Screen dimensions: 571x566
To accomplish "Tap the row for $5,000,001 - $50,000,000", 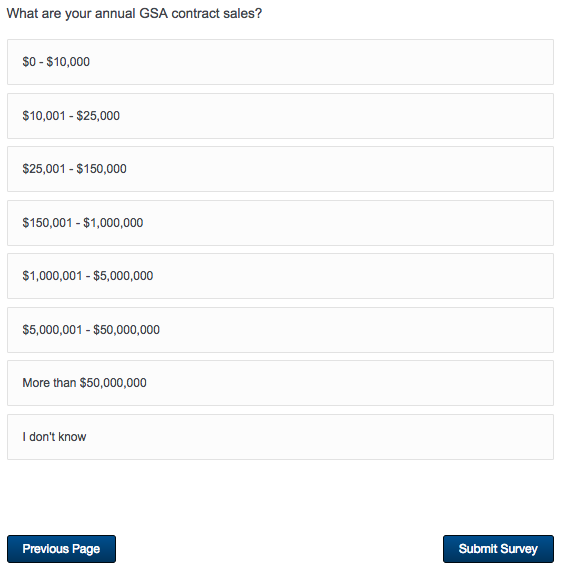I will pyautogui.click(x=280, y=330).
